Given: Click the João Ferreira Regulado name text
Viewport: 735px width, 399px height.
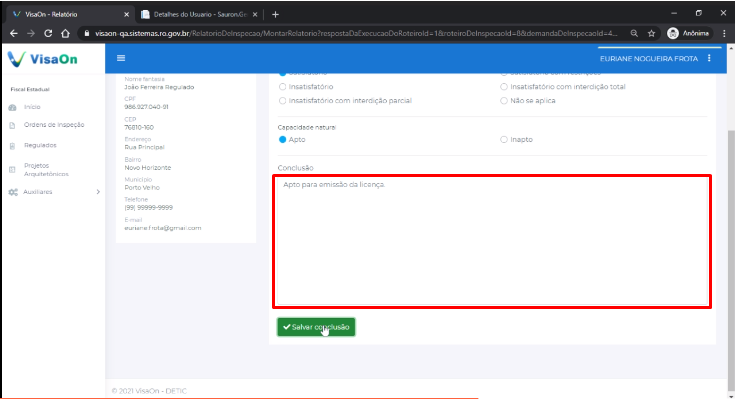Looking at the screenshot, I should 159,87.
